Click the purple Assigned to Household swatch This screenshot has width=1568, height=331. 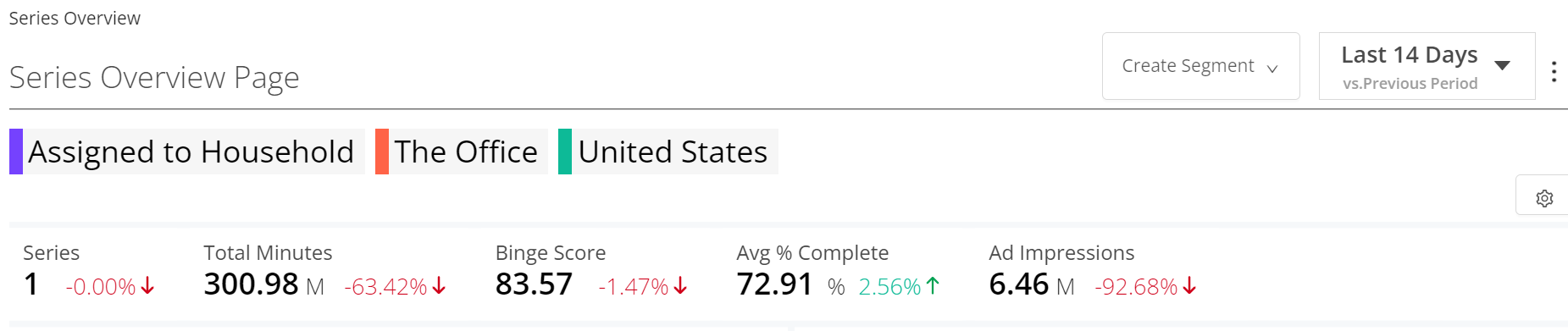(16, 152)
